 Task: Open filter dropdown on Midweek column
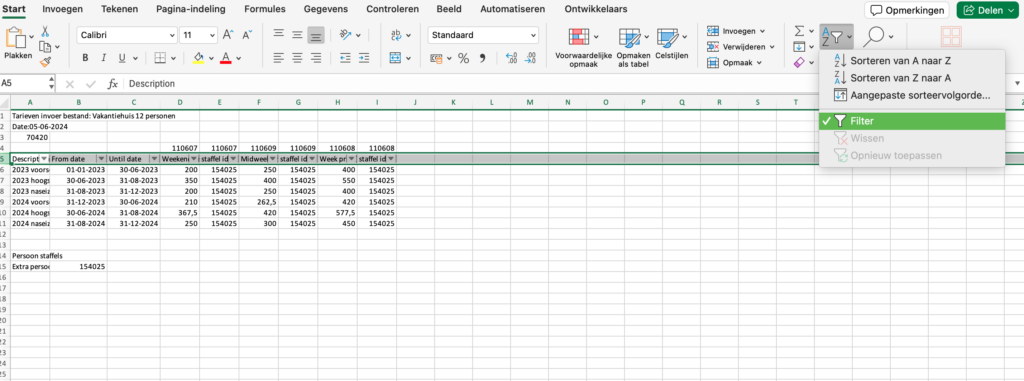pyautogui.click(x=272, y=159)
